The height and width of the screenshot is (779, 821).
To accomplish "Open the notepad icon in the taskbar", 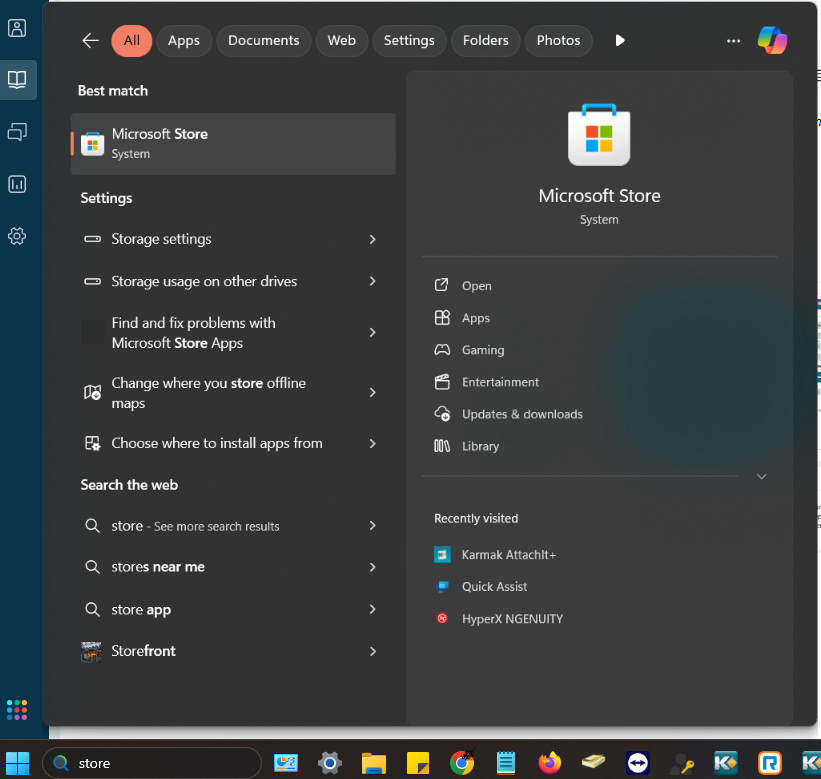I will tap(506, 763).
